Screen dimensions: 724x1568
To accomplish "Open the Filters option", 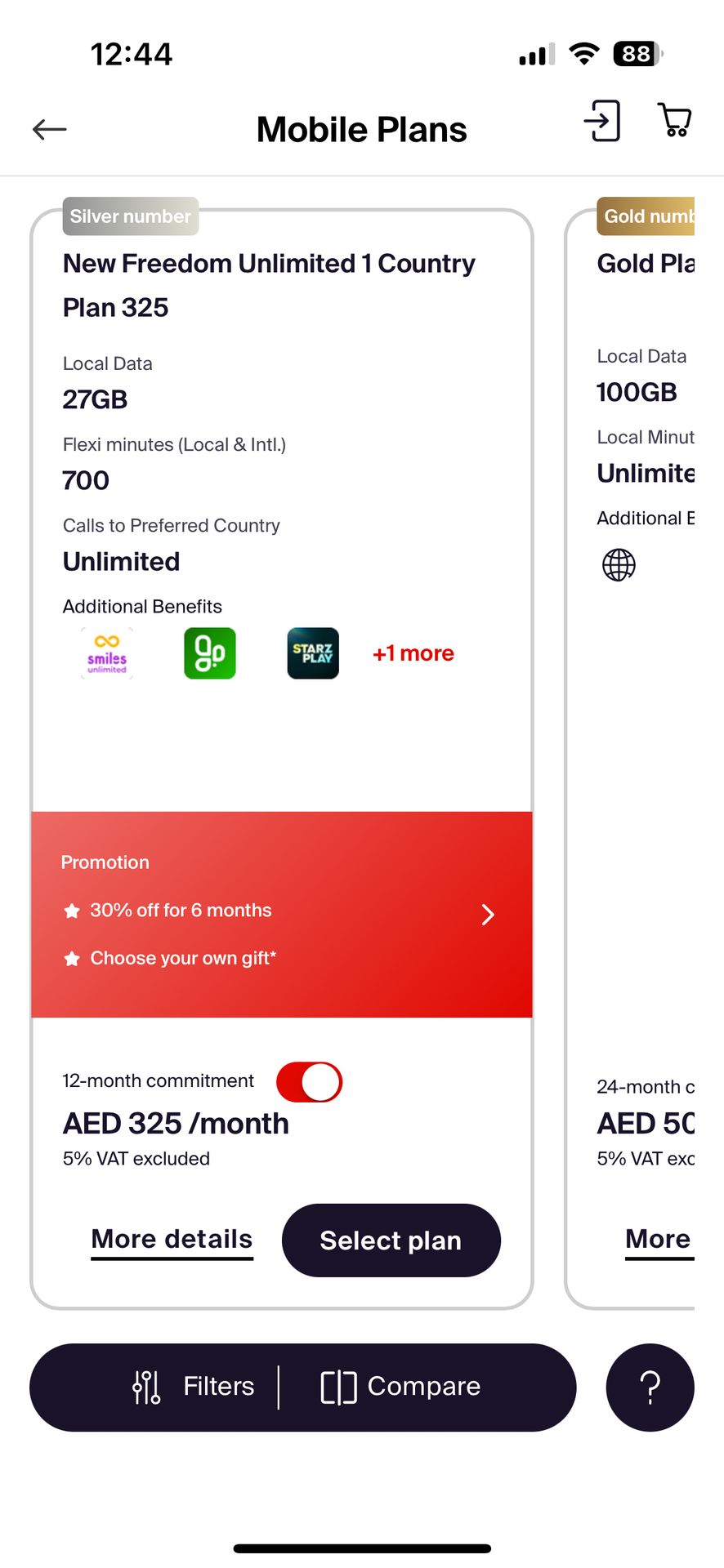I will click(194, 1387).
